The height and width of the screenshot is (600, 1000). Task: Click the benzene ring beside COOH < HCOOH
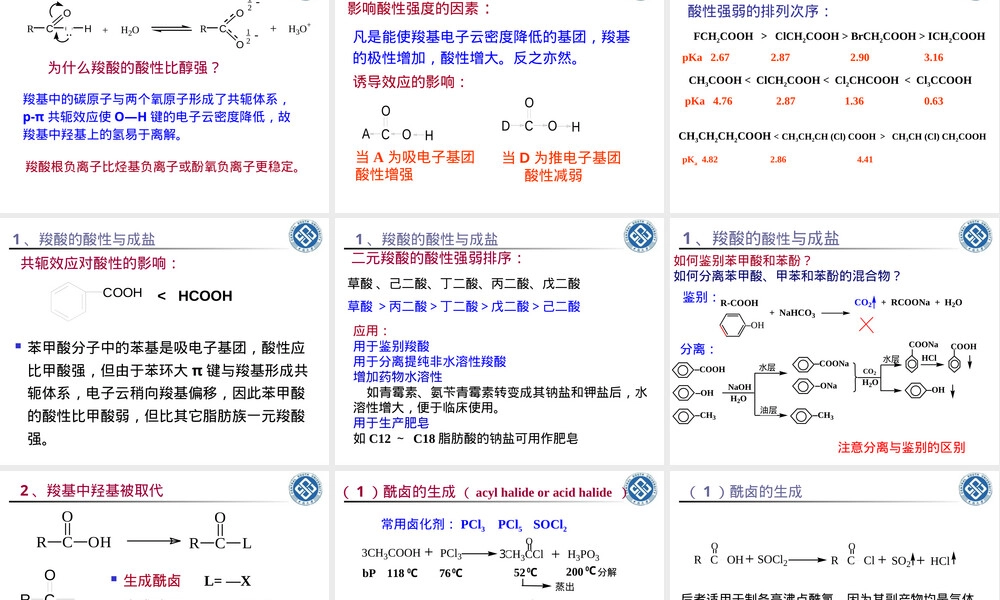pos(68,302)
